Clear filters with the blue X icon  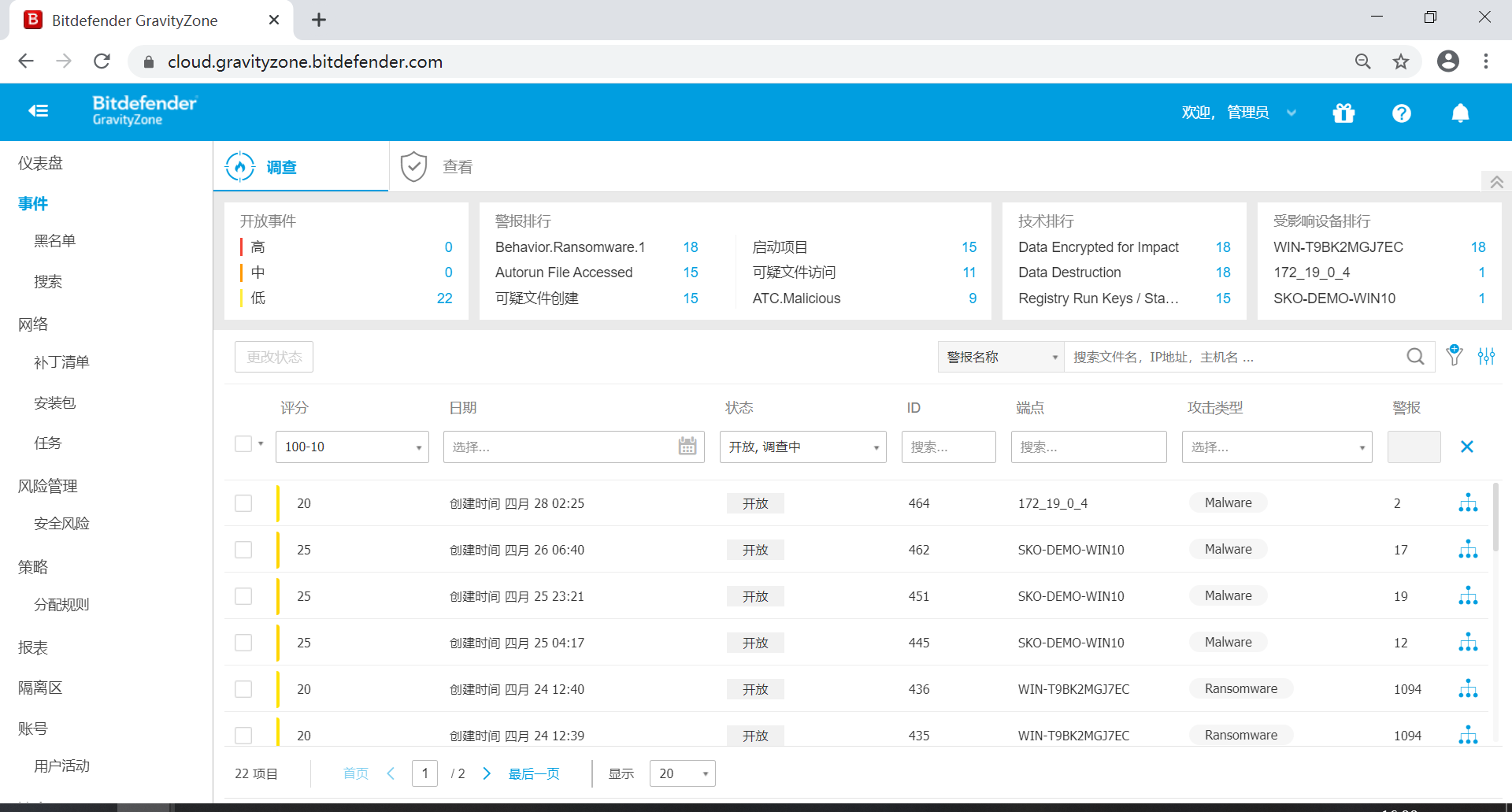point(1466,447)
